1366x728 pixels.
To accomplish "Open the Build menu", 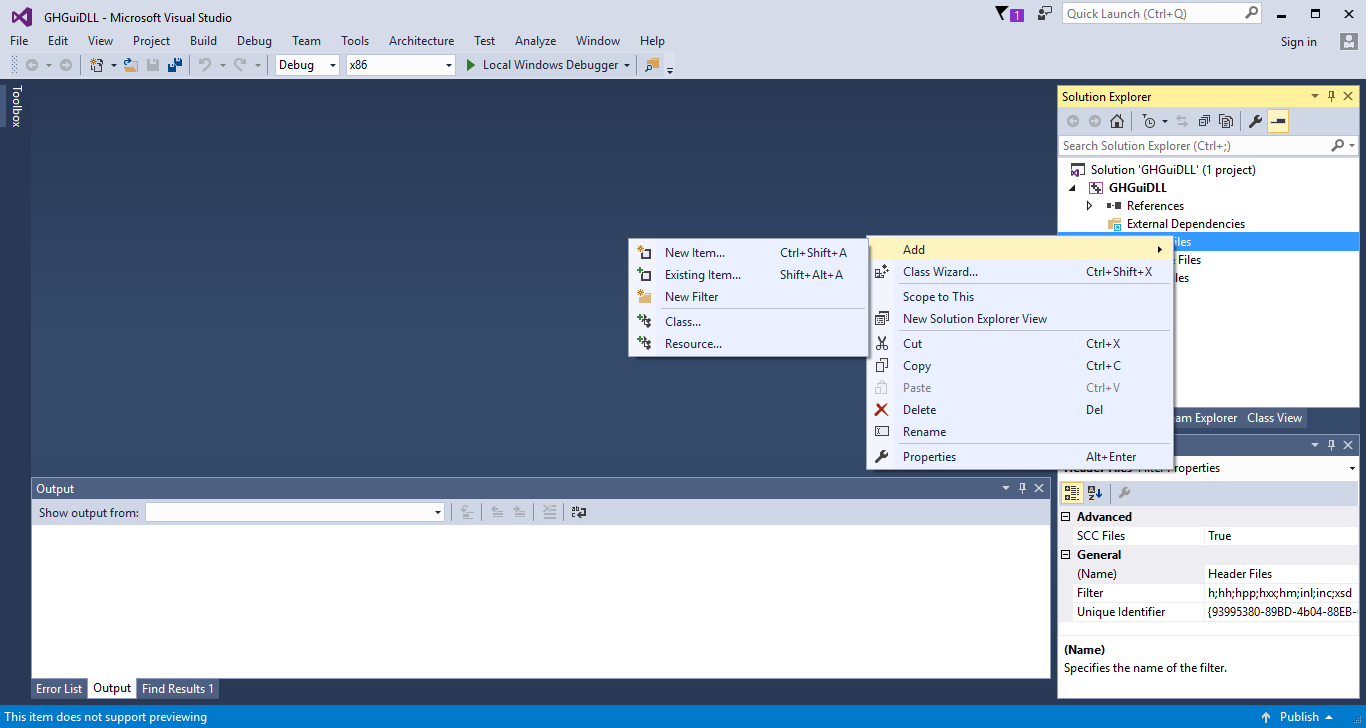I will click(203, 41).
